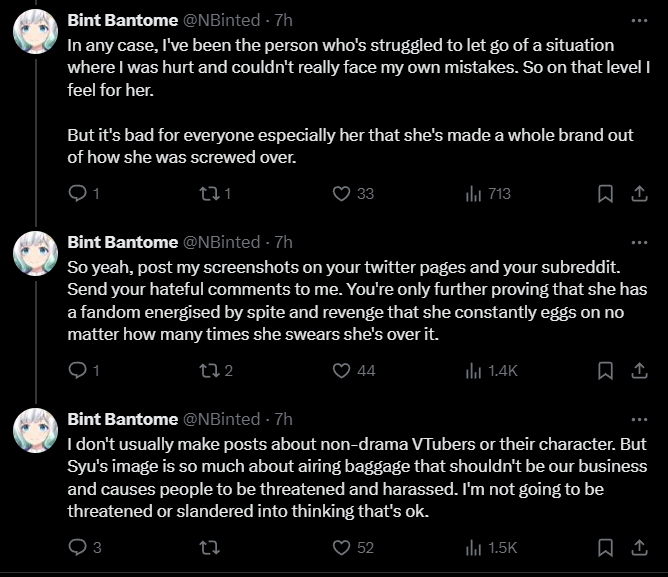Open the 7h timestamp of second tweet

click(283, 242)
